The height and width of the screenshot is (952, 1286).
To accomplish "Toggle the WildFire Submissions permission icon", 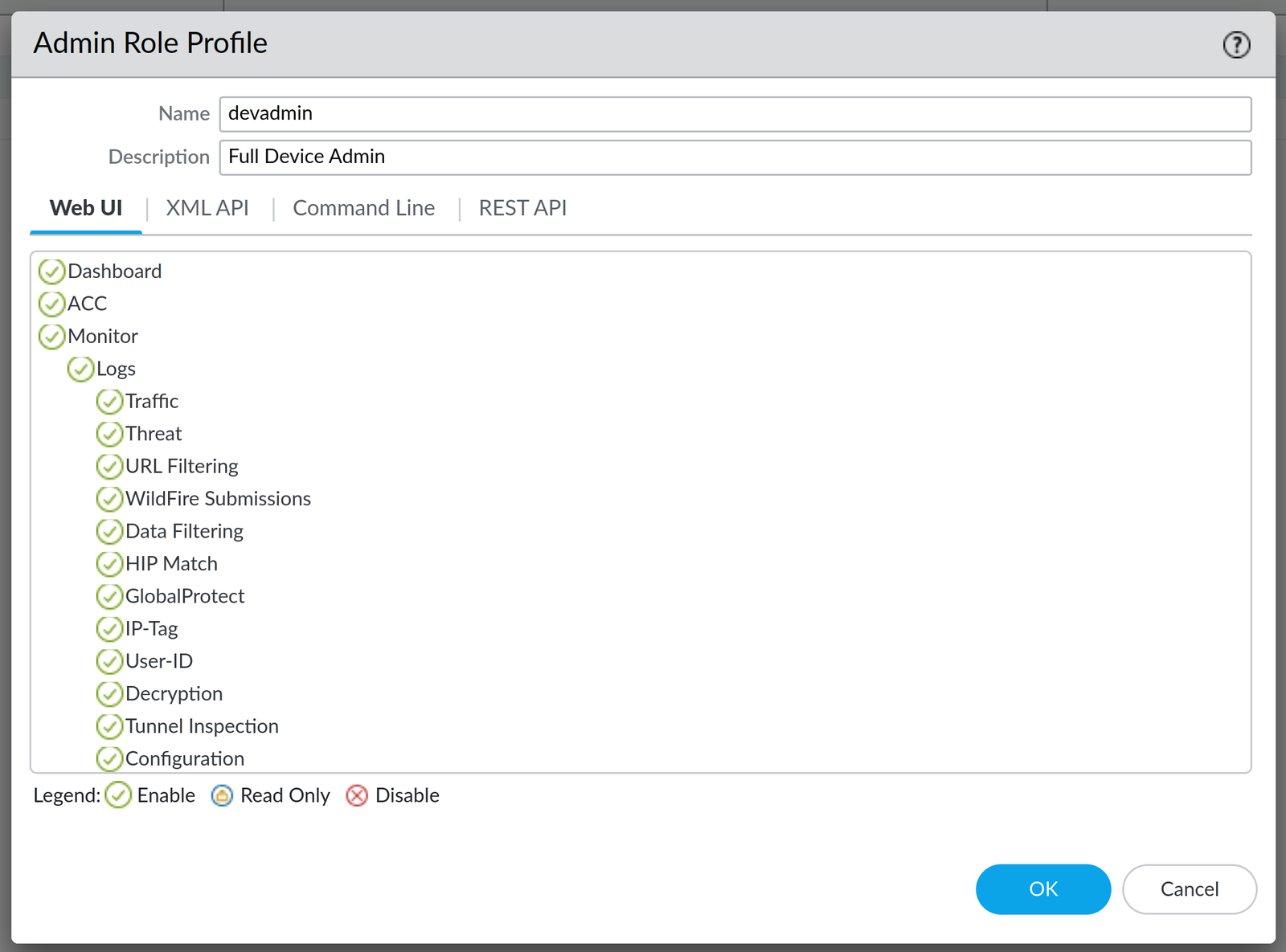I will tap(110, 499).
